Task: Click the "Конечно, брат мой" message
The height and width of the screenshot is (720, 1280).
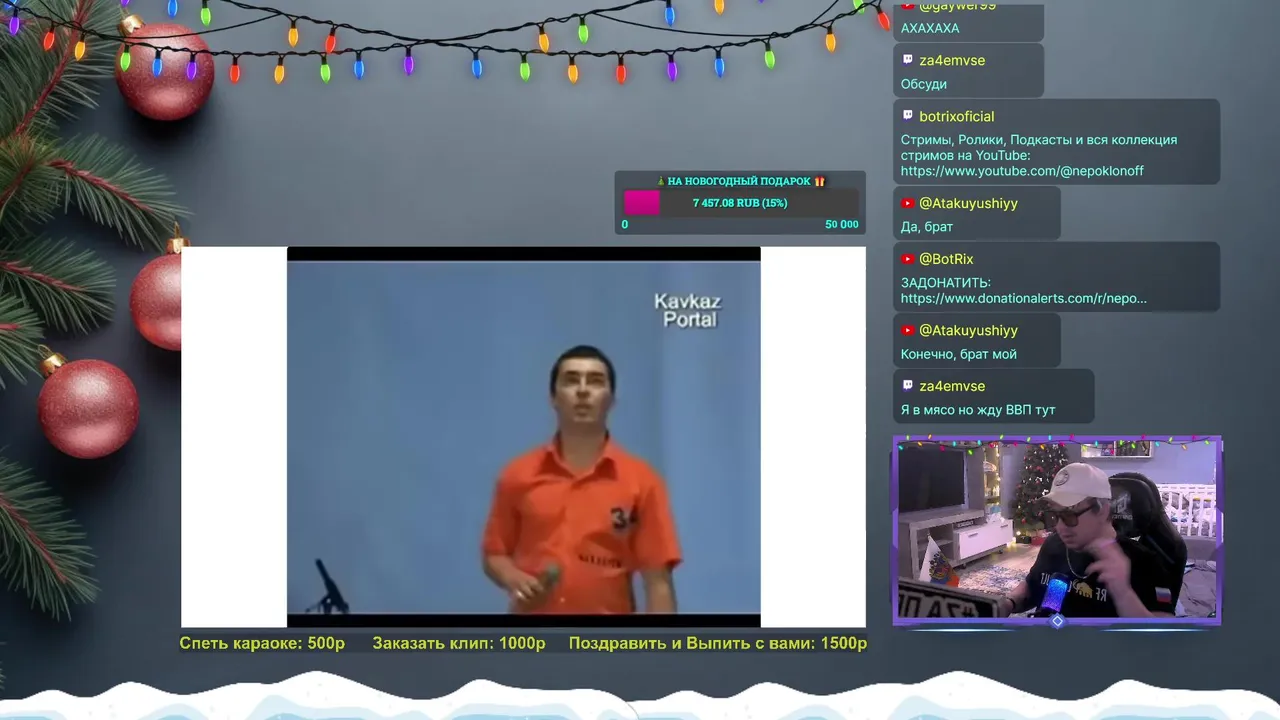Action: coord(959,354)
